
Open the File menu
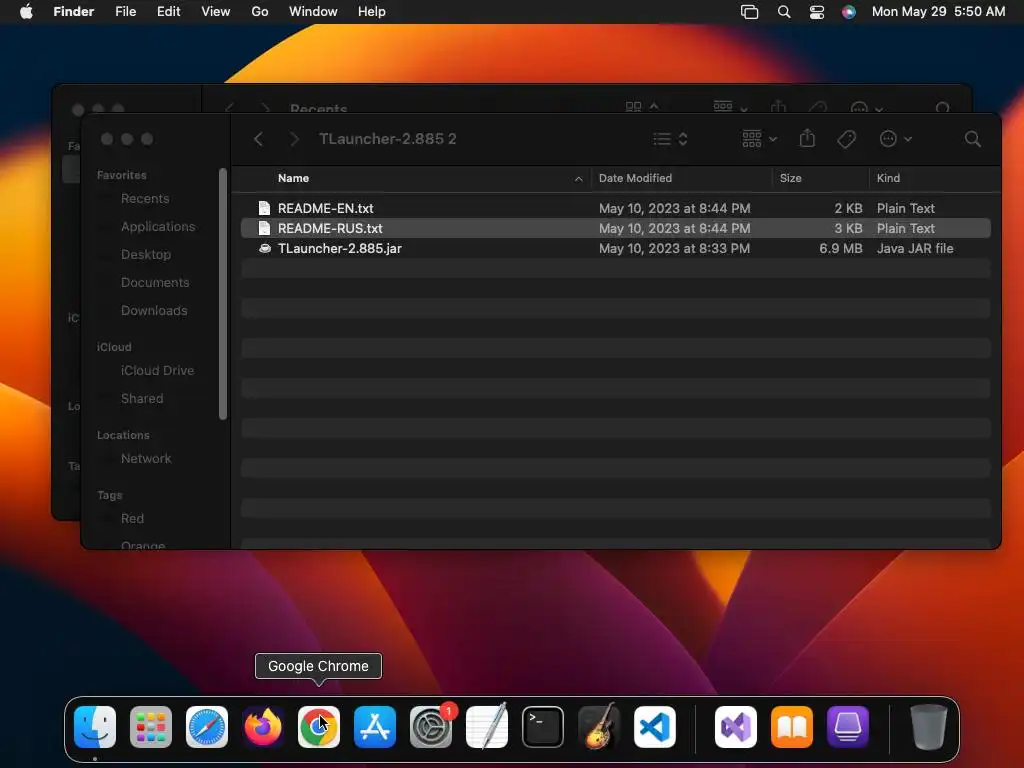pos(125,12)
